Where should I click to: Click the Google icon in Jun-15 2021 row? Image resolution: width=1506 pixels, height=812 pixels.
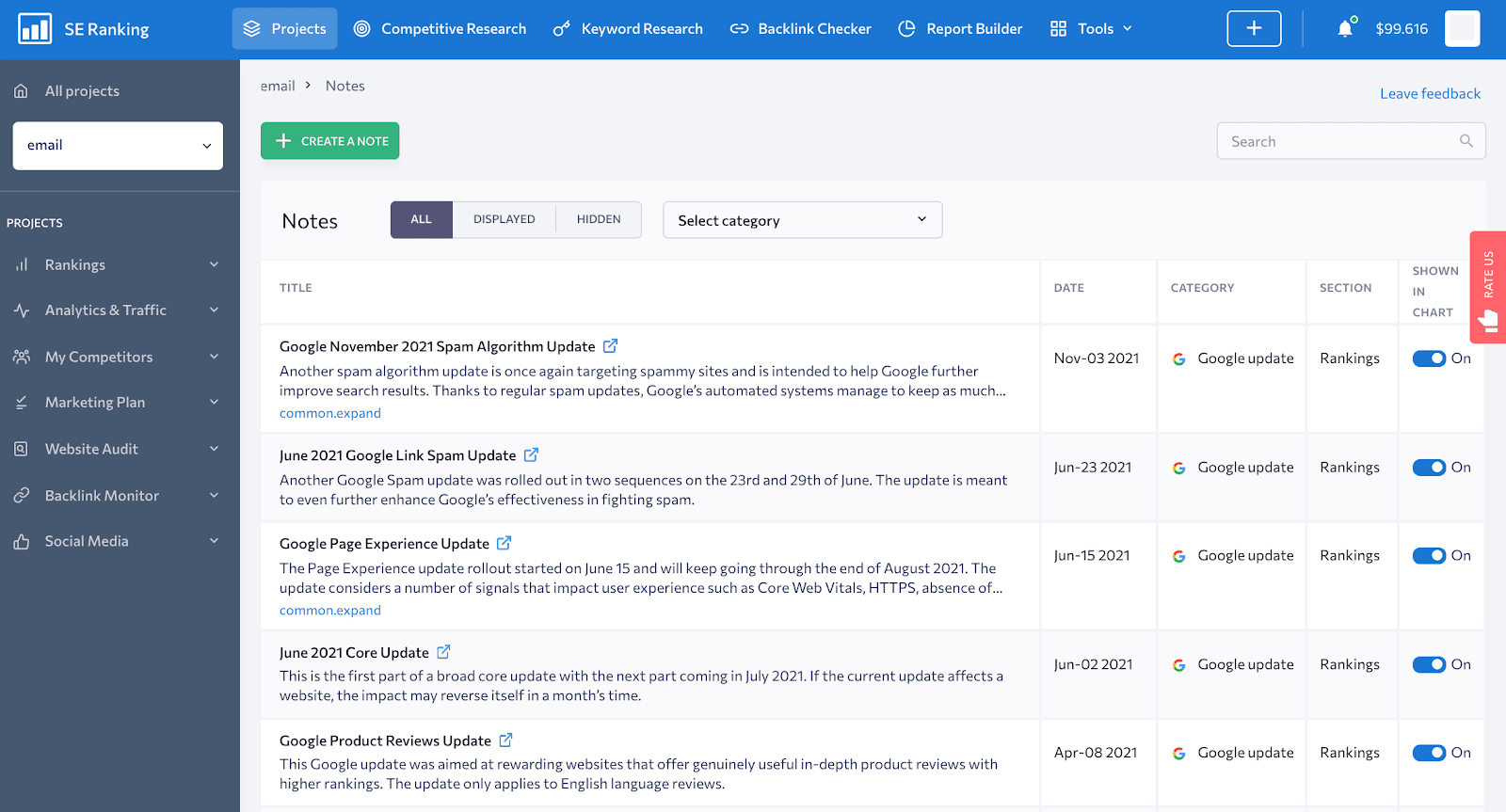click(x=1178, y=557)
